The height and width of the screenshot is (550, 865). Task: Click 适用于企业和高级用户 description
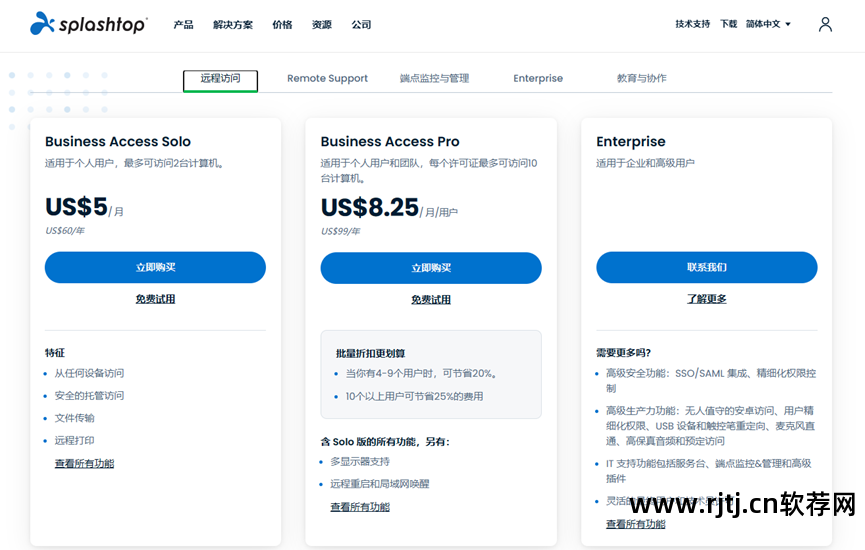pyautogui.click(x=645, y=163)
